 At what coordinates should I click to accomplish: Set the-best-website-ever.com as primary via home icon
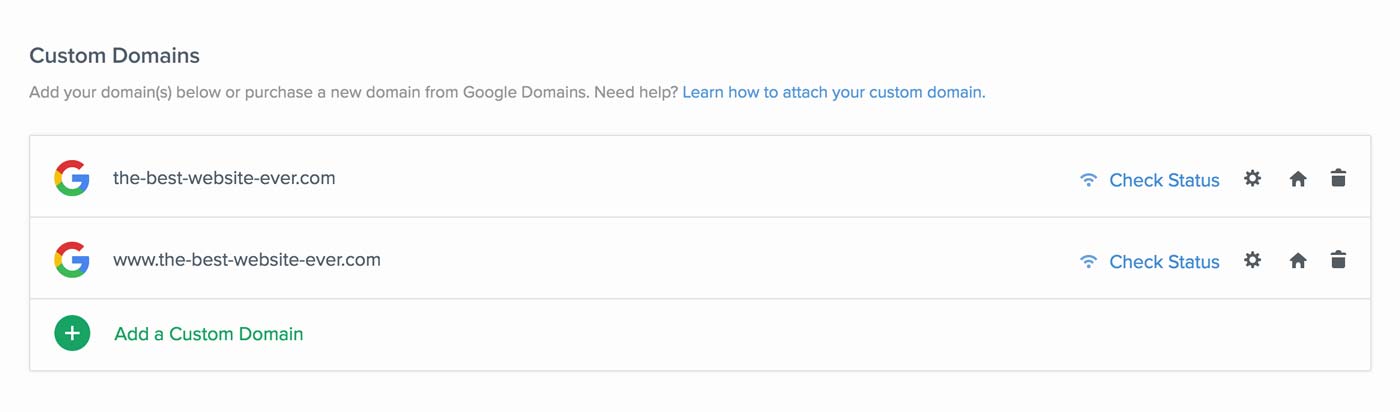tap(1298, 179)
